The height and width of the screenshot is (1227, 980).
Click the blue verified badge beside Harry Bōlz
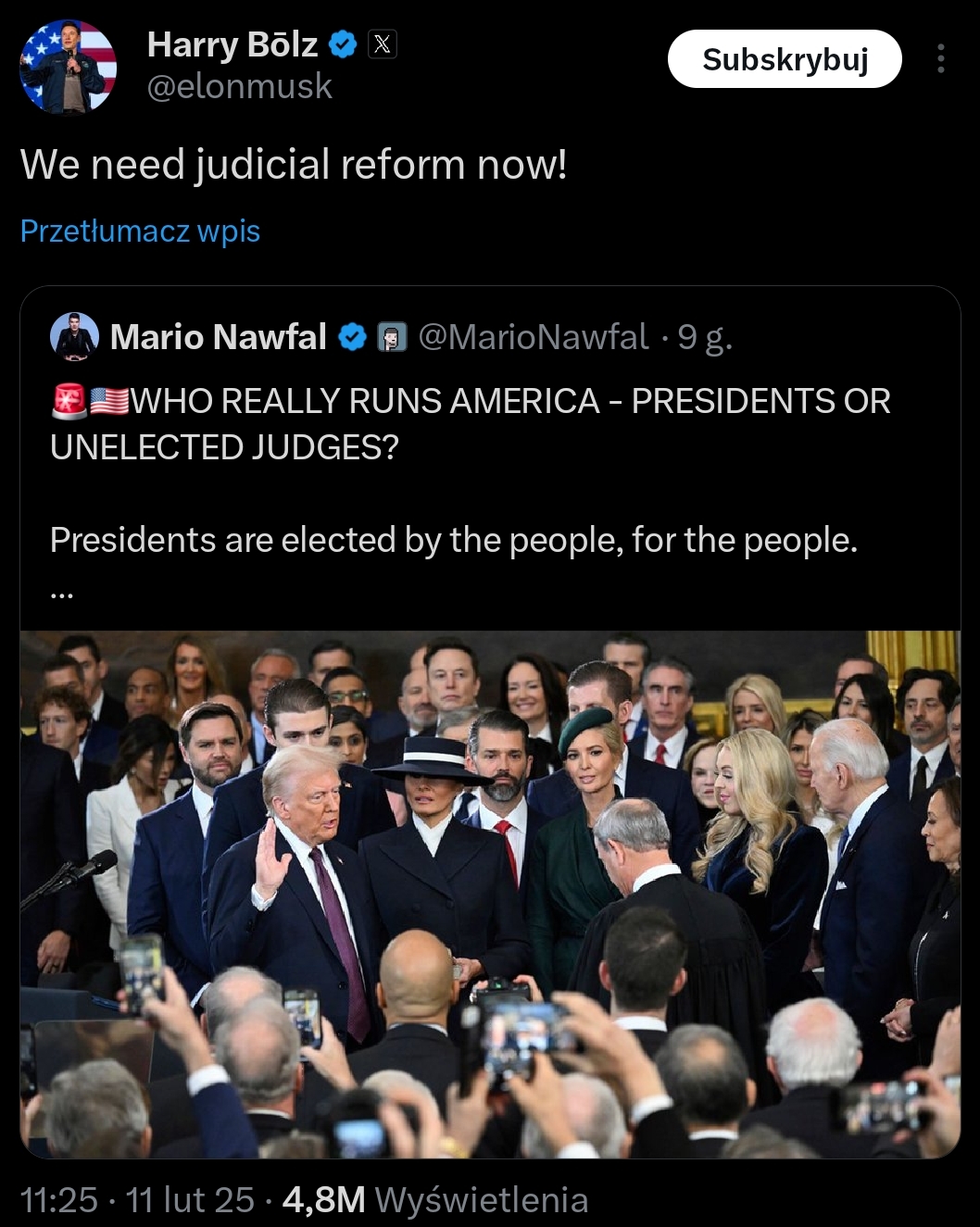pyautogui.click(x=344, y=44)
